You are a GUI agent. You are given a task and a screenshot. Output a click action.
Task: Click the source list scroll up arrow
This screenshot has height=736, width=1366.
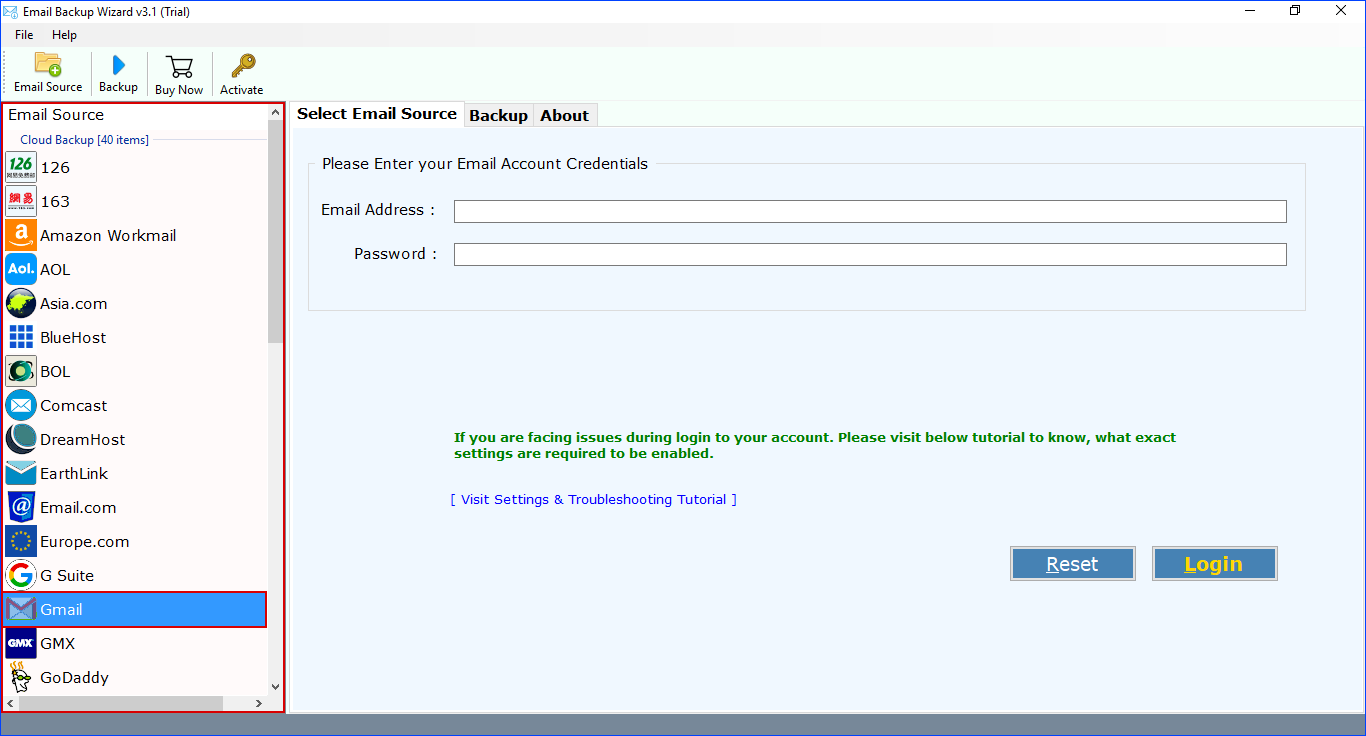point(276,112)
